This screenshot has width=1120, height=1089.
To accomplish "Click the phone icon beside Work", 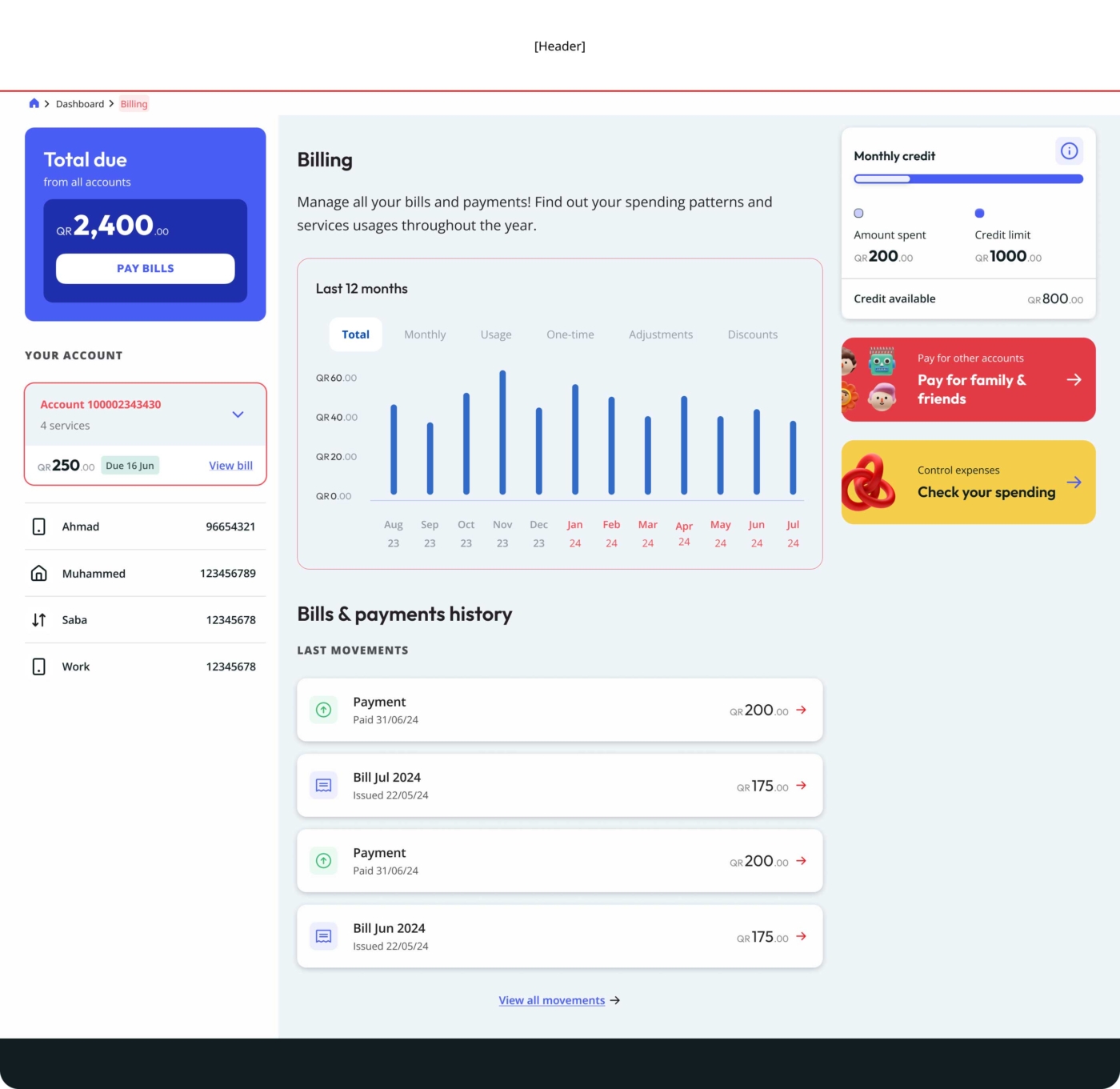I will (38, 667).
